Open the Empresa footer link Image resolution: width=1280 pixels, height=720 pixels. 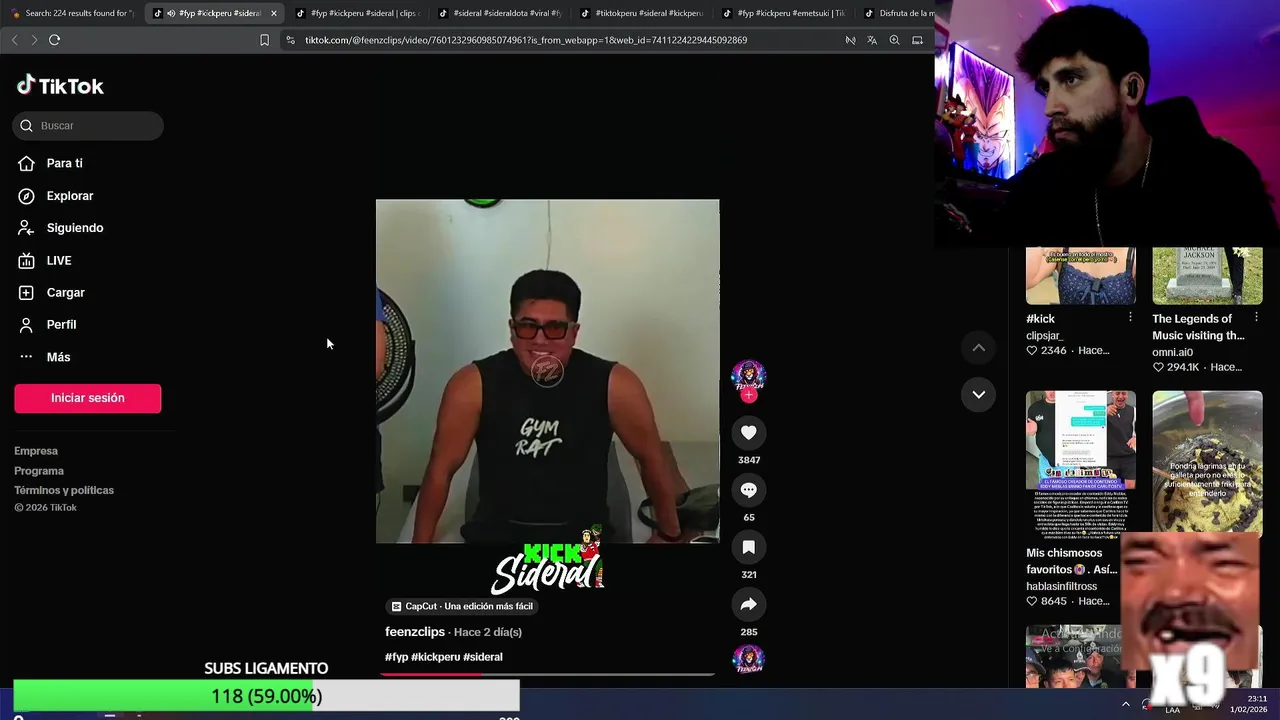point(36,451)
